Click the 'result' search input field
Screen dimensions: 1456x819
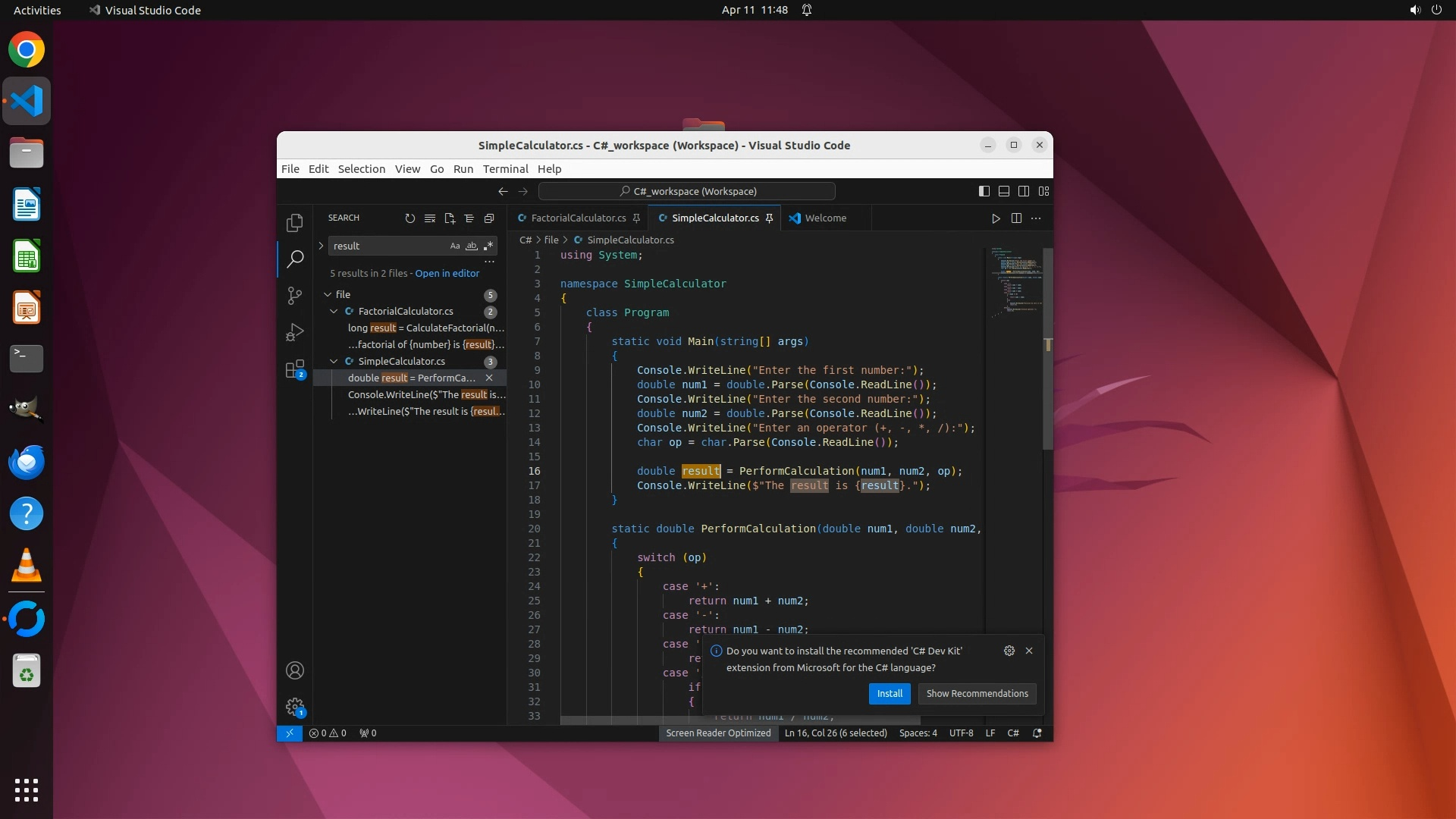tap(387, 246)
